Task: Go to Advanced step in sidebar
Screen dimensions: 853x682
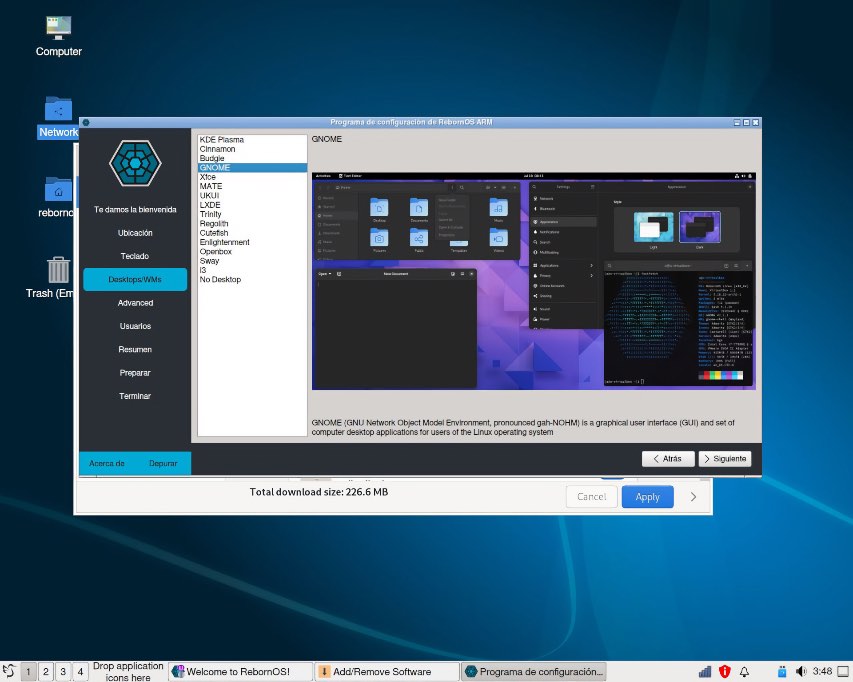Action: coord(135,303)
